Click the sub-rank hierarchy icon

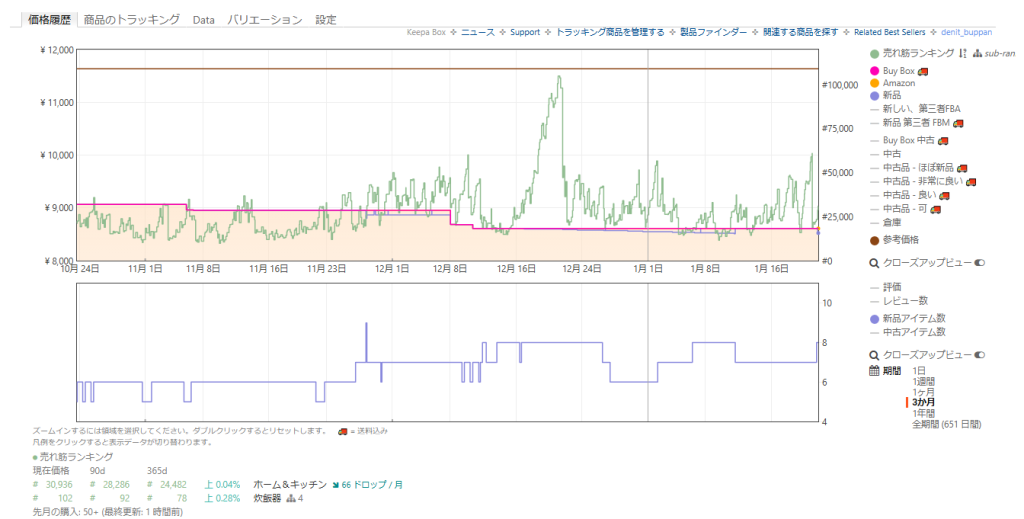click(977, 53)
